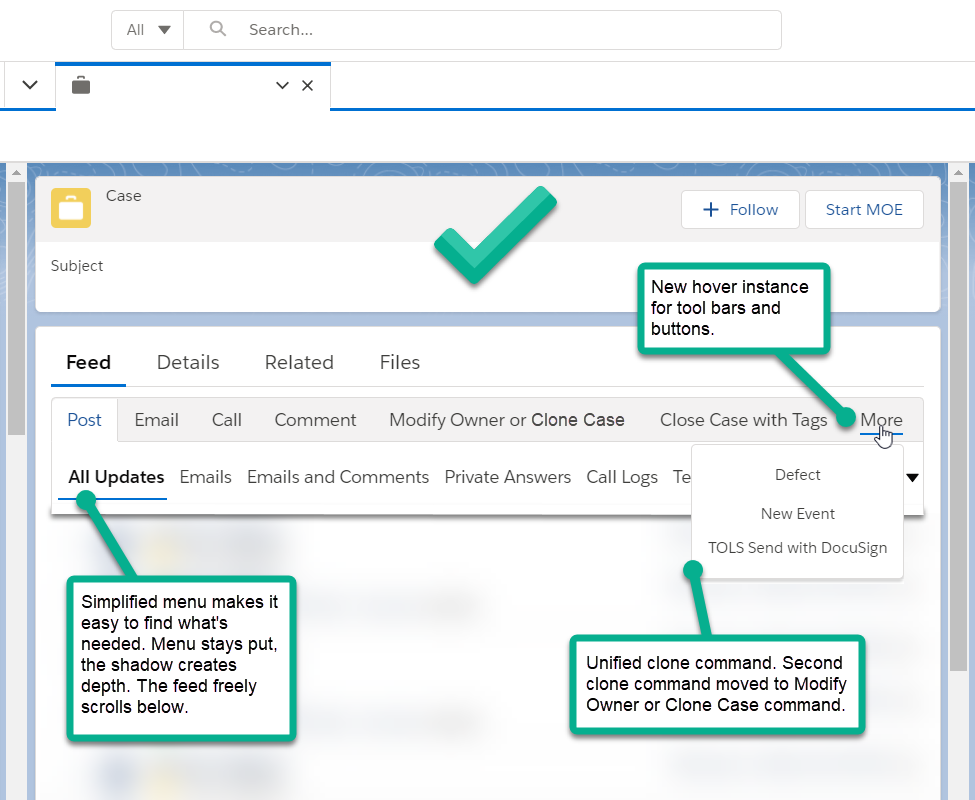Click the magnifying glass search icon
The image size is (975, 800).
click(218, 30)
